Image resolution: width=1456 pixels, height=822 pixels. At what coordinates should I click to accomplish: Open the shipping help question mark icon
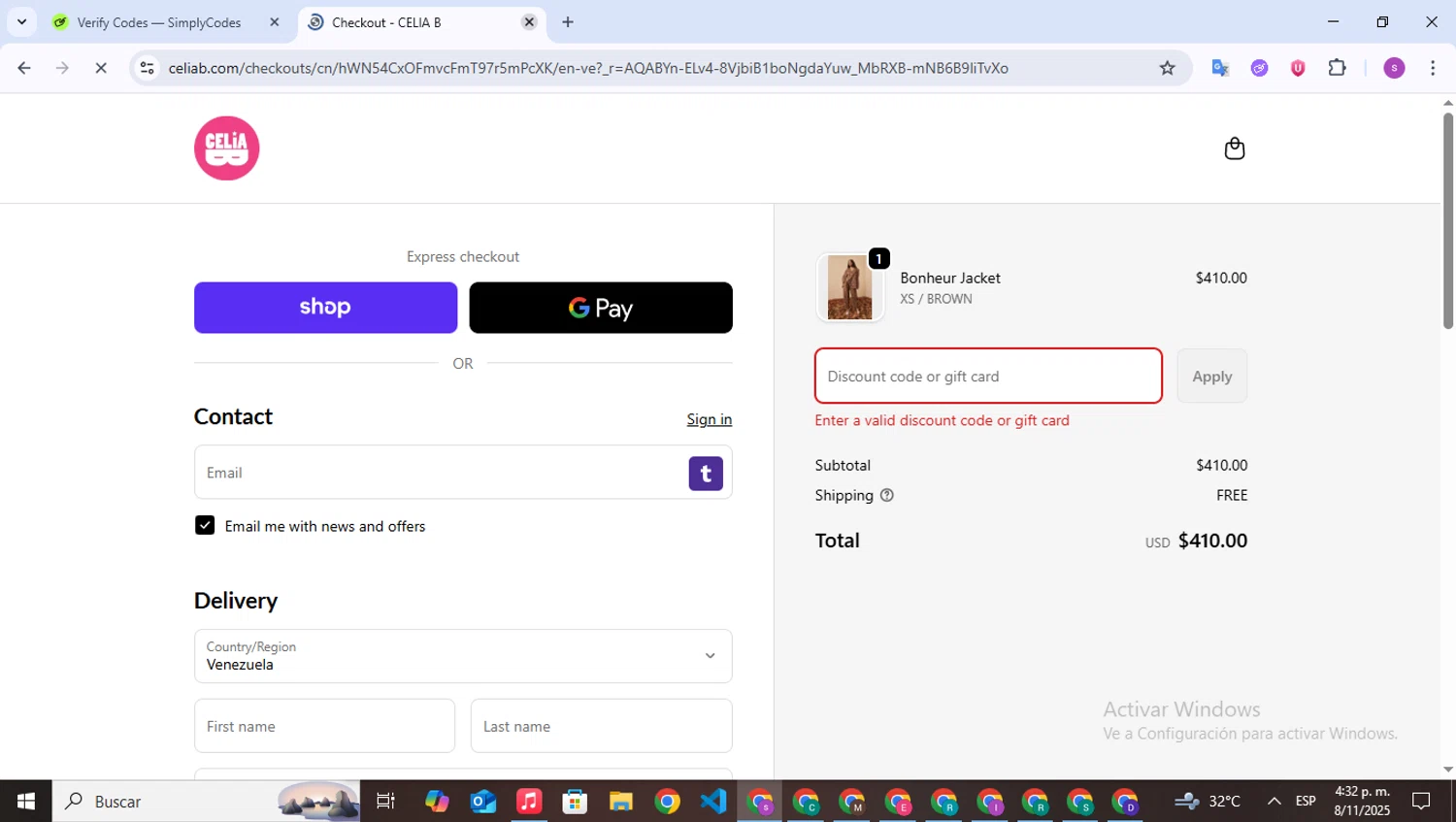(x=886, y=495)
